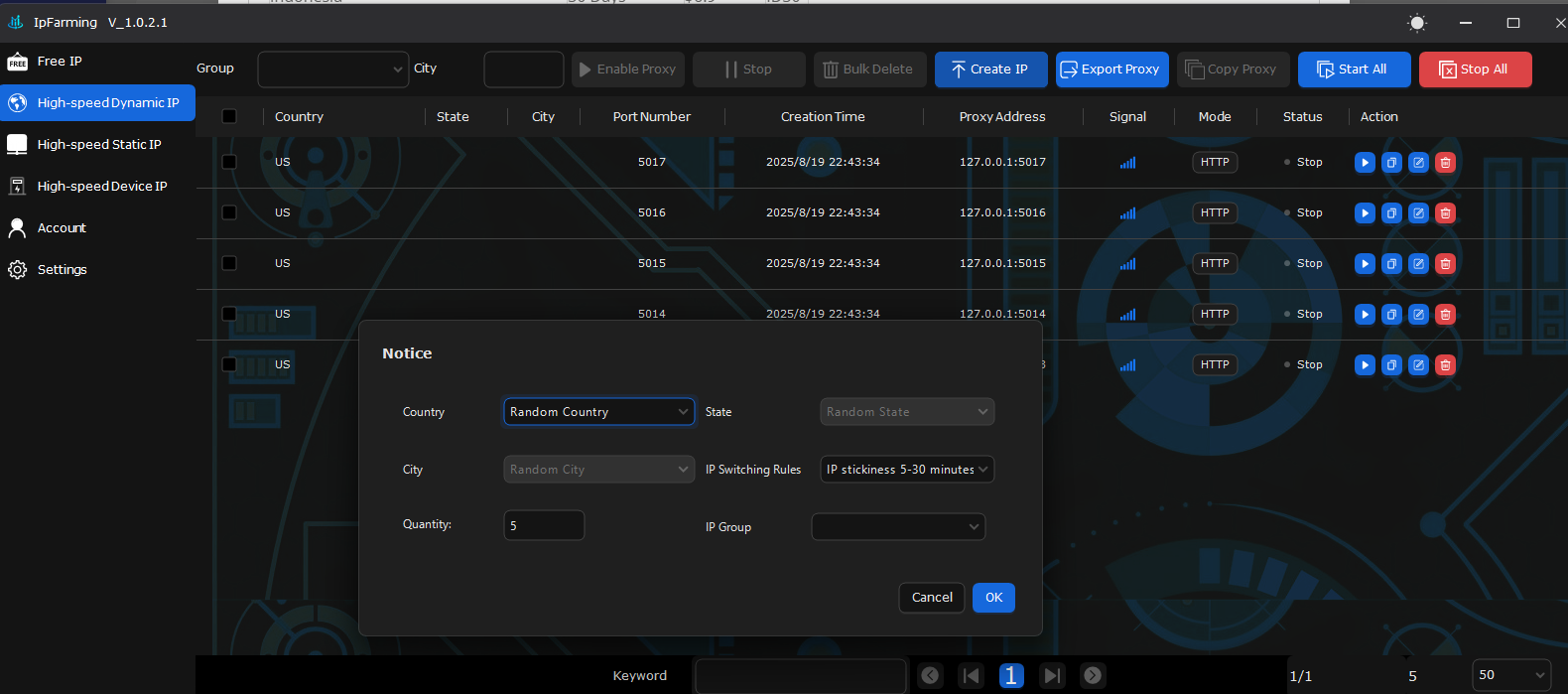Delete the proxy on port 5014
This screenshot has height=694, width=1568.
1446,314
